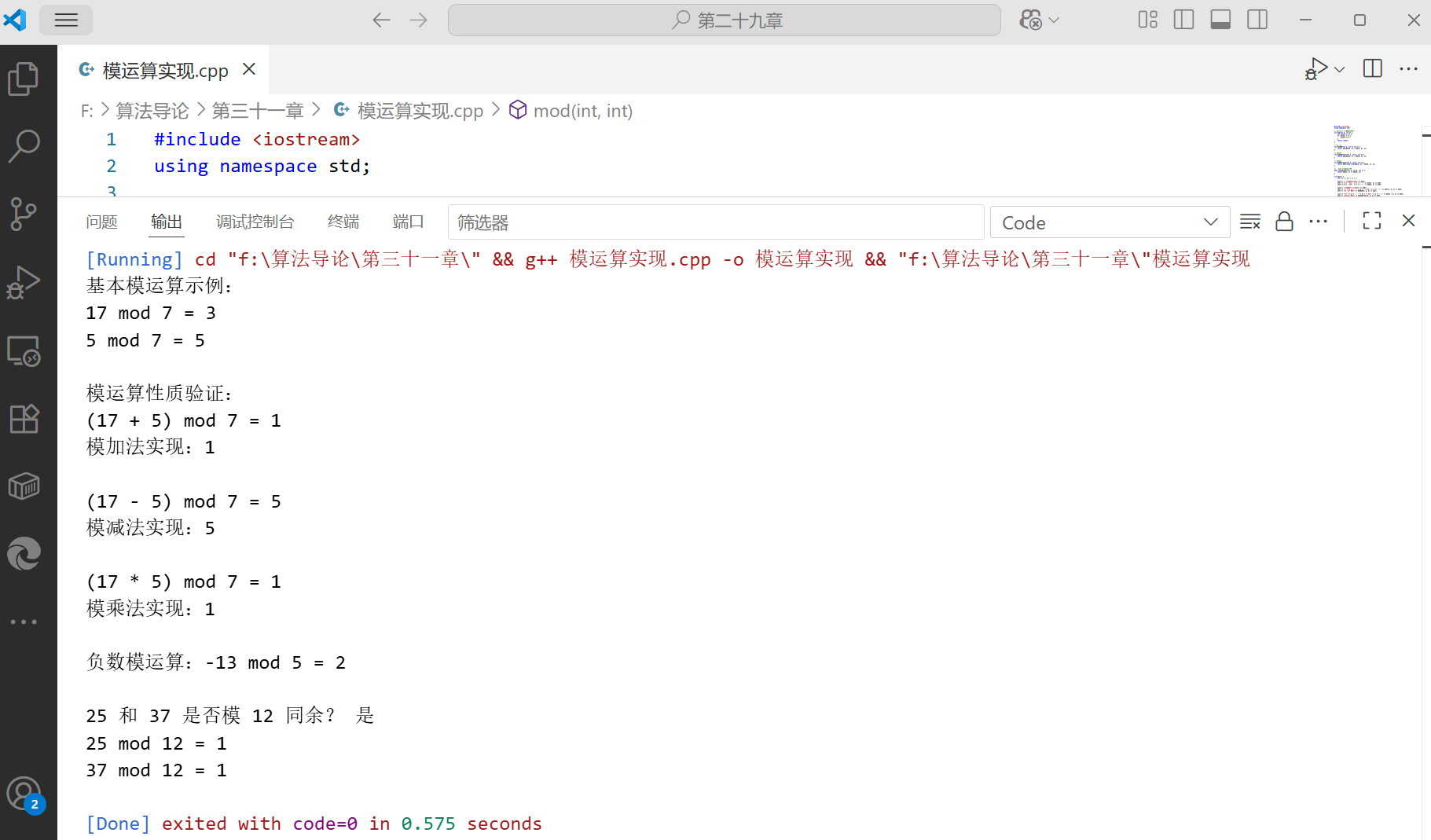Open the Copilot chat icon

(x=1030, y=20)
